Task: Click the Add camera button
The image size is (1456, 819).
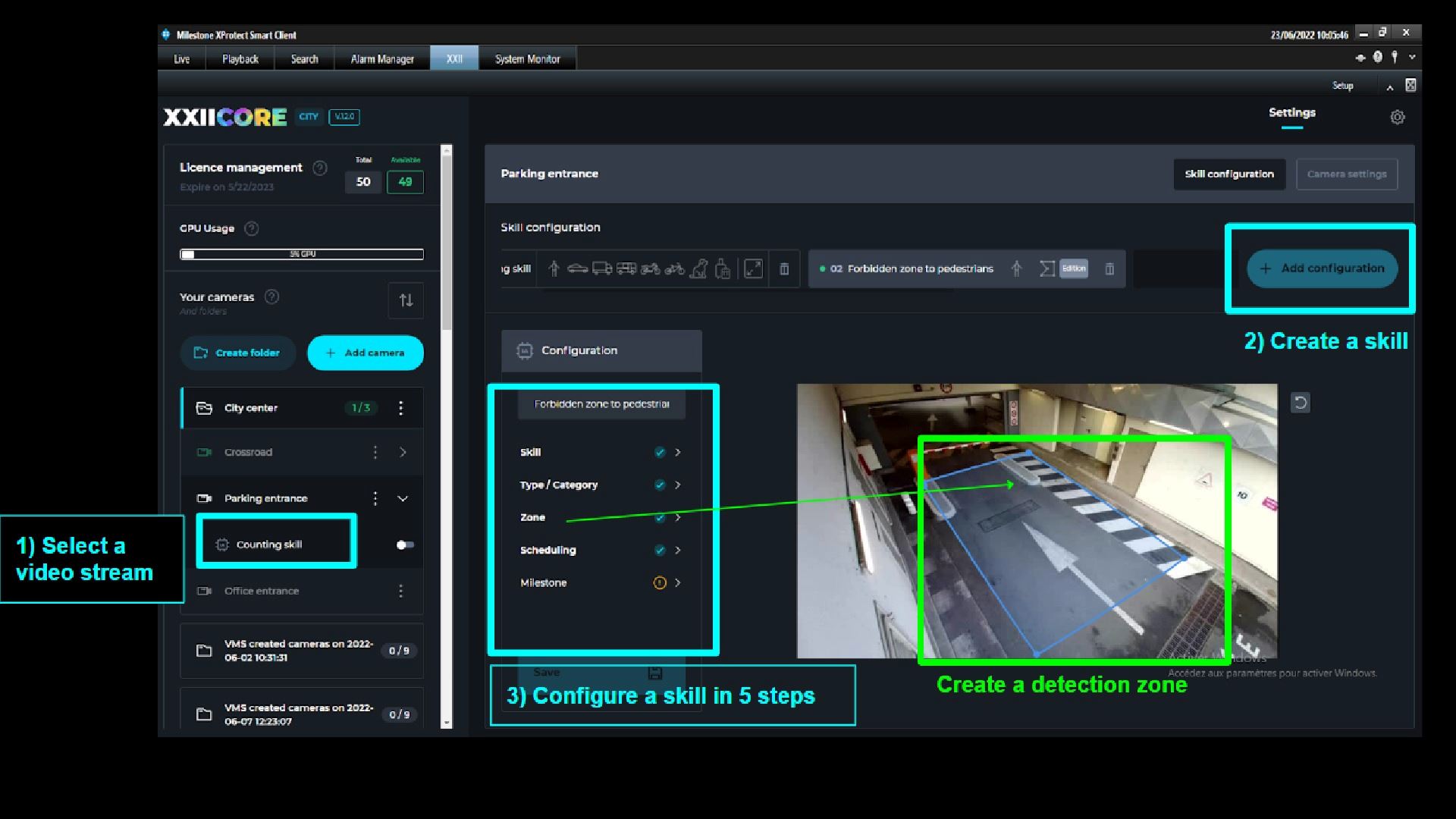Action: point(366,353)
